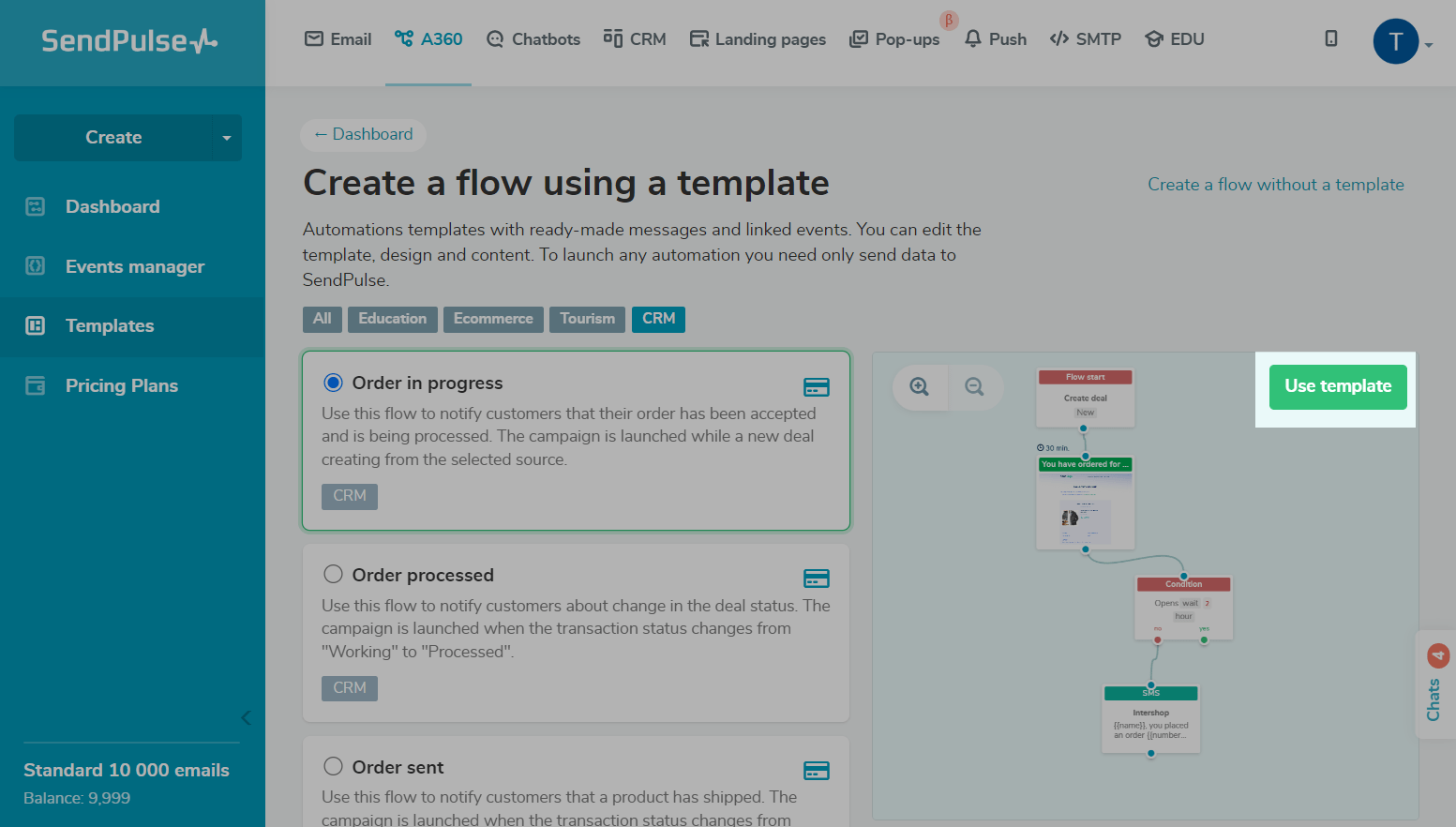Open SMTP section
Image resolution: width=1456 pixels, height=827 pixels.
pos(1086,38)
